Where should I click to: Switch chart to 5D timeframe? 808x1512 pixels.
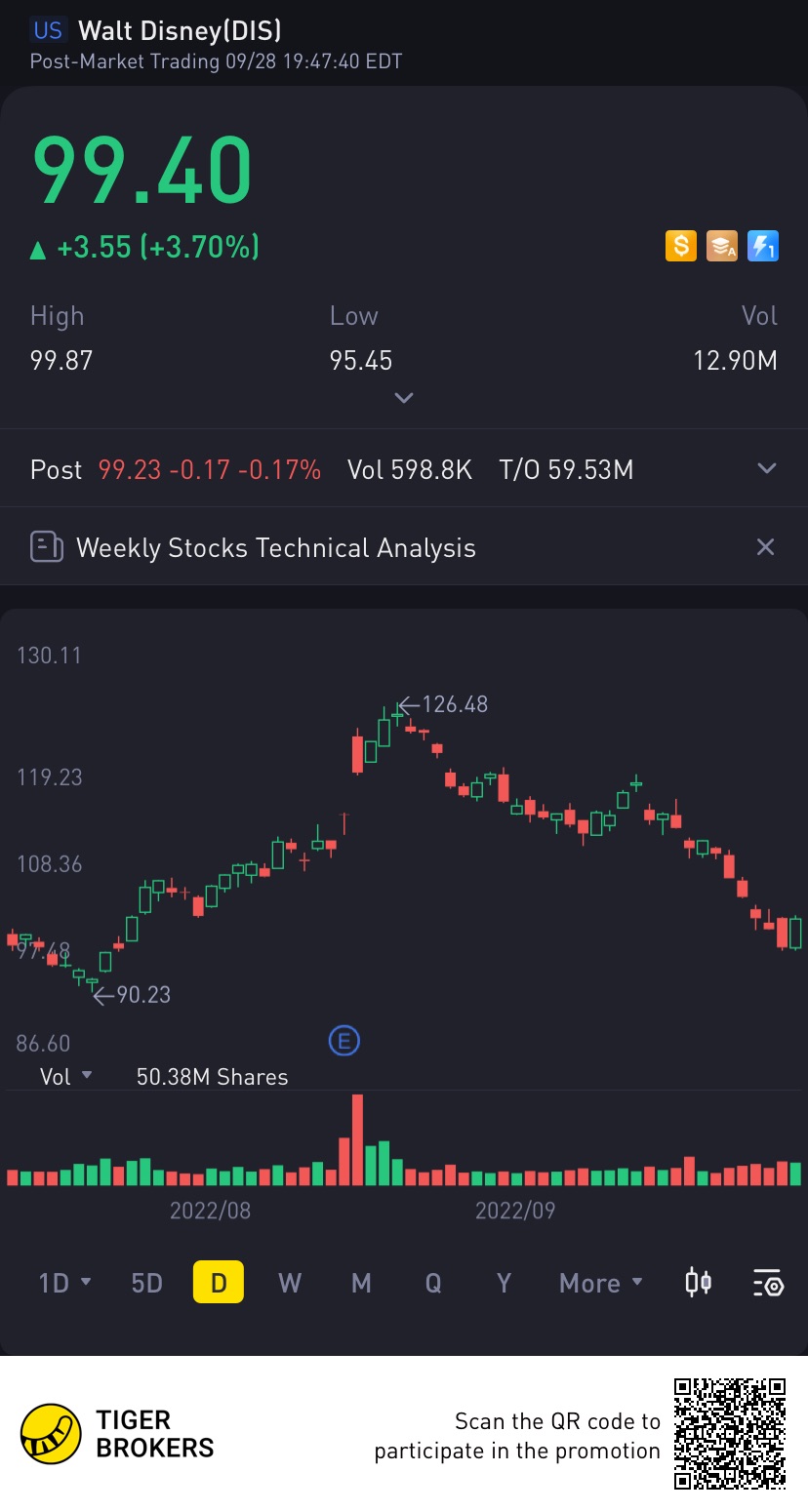point(146,1283)
